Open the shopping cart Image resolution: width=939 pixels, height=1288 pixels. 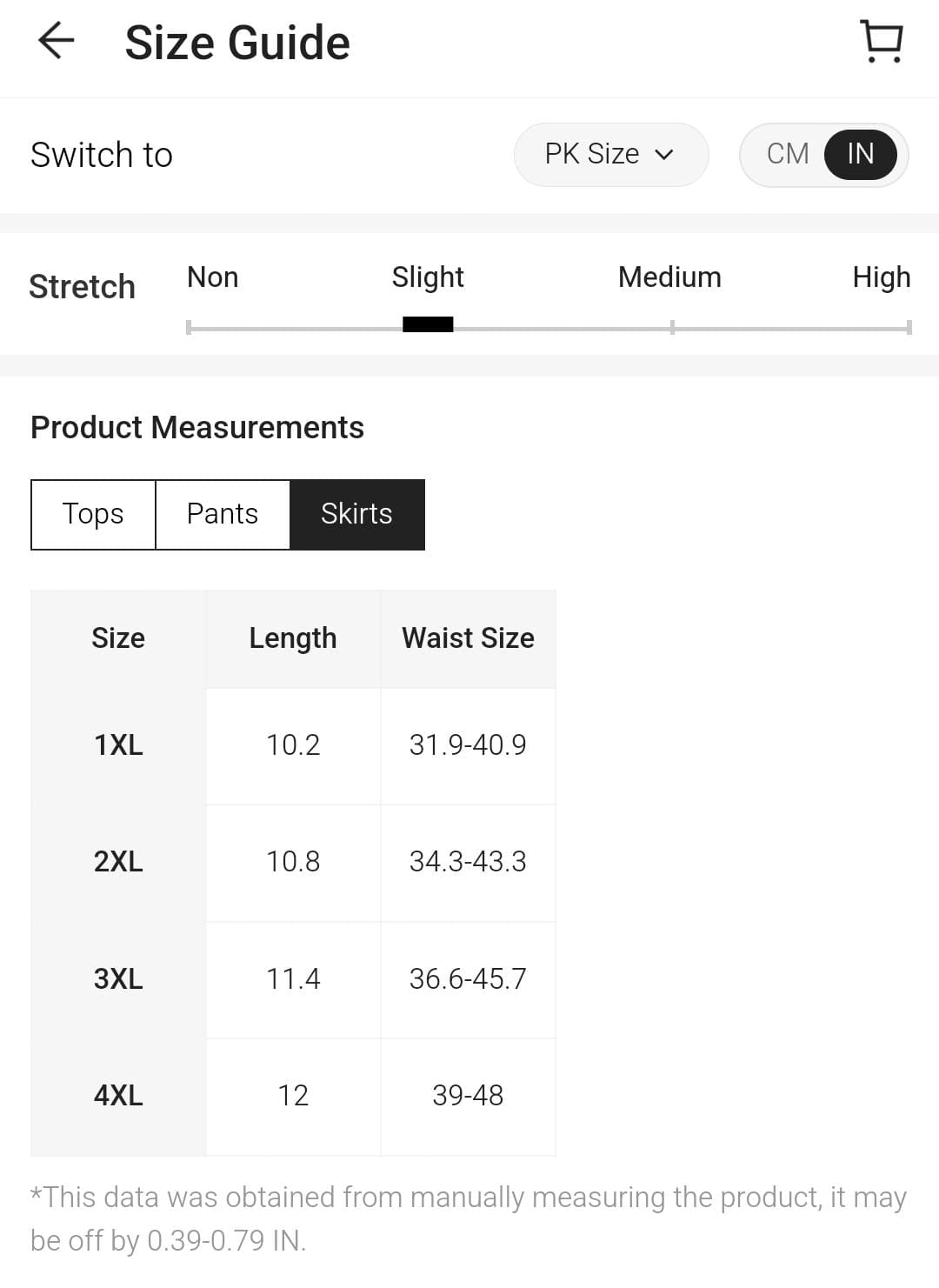[882, 41]
